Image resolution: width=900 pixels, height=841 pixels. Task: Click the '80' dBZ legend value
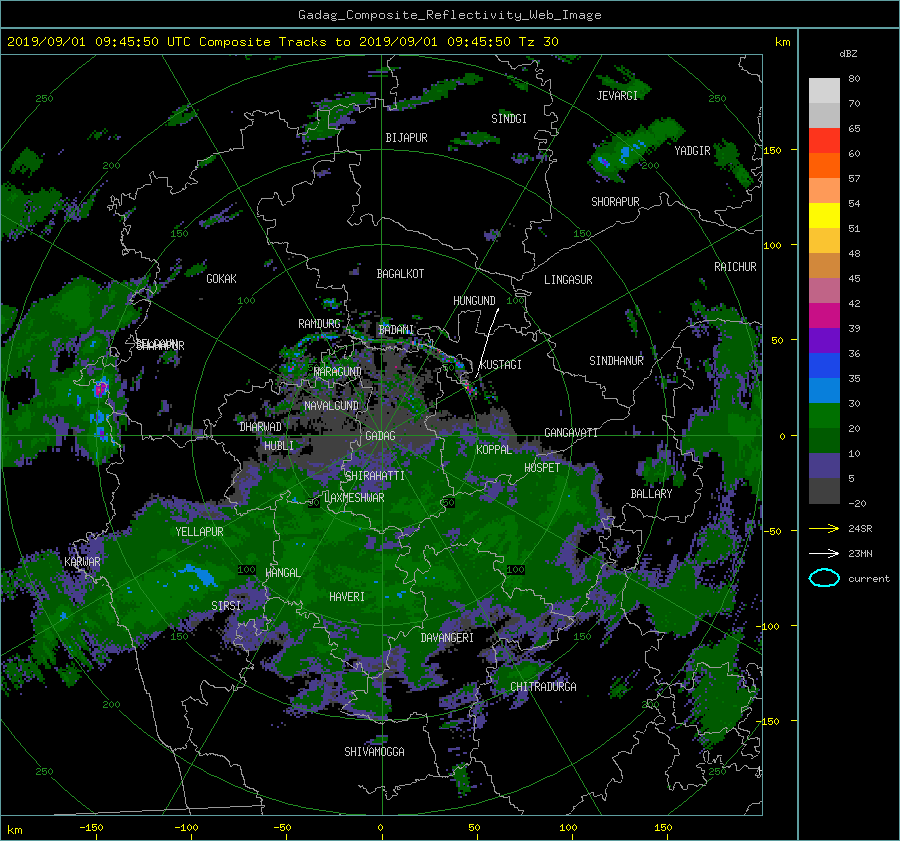854,79
